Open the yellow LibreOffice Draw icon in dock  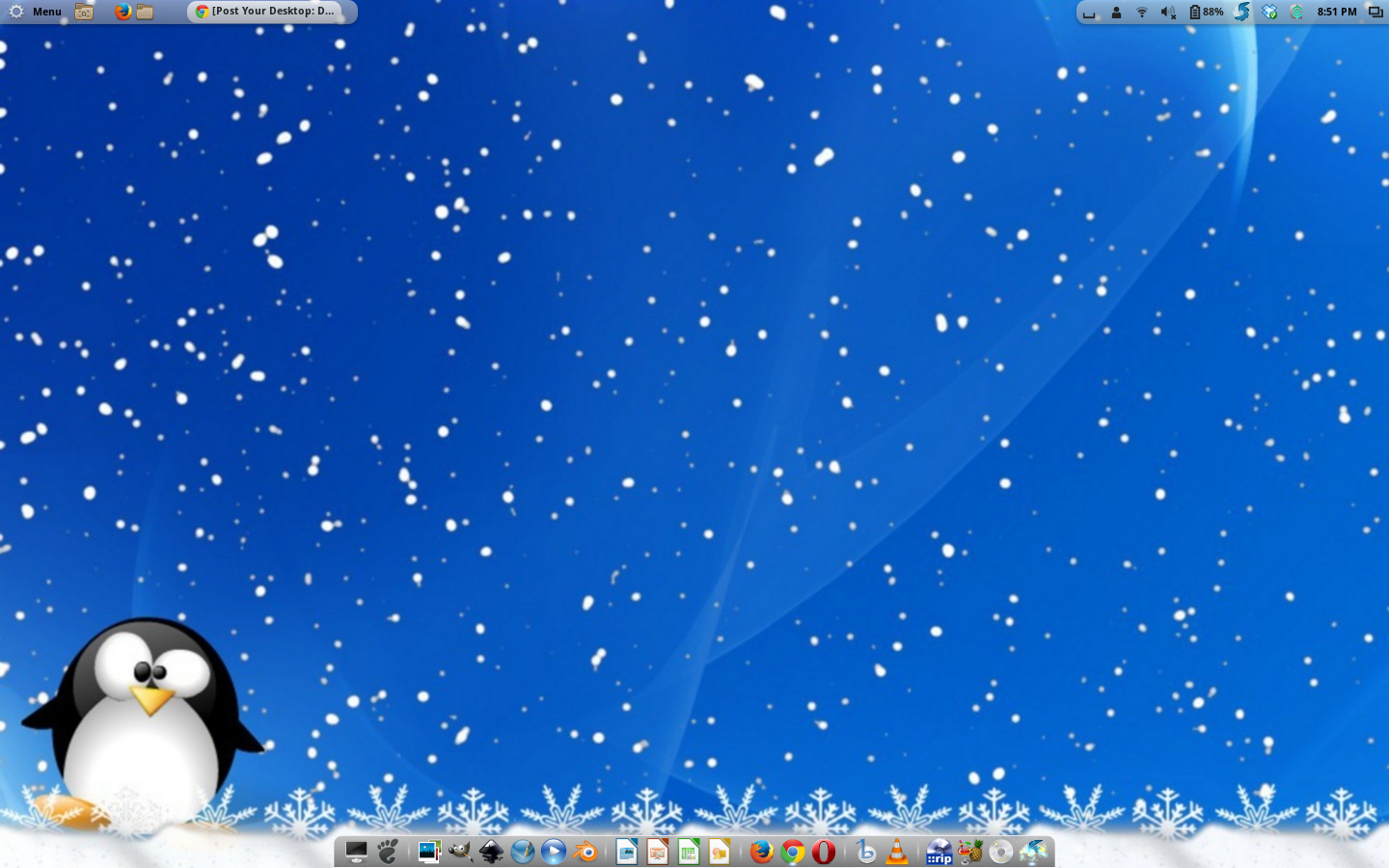[x=720, y=852]
